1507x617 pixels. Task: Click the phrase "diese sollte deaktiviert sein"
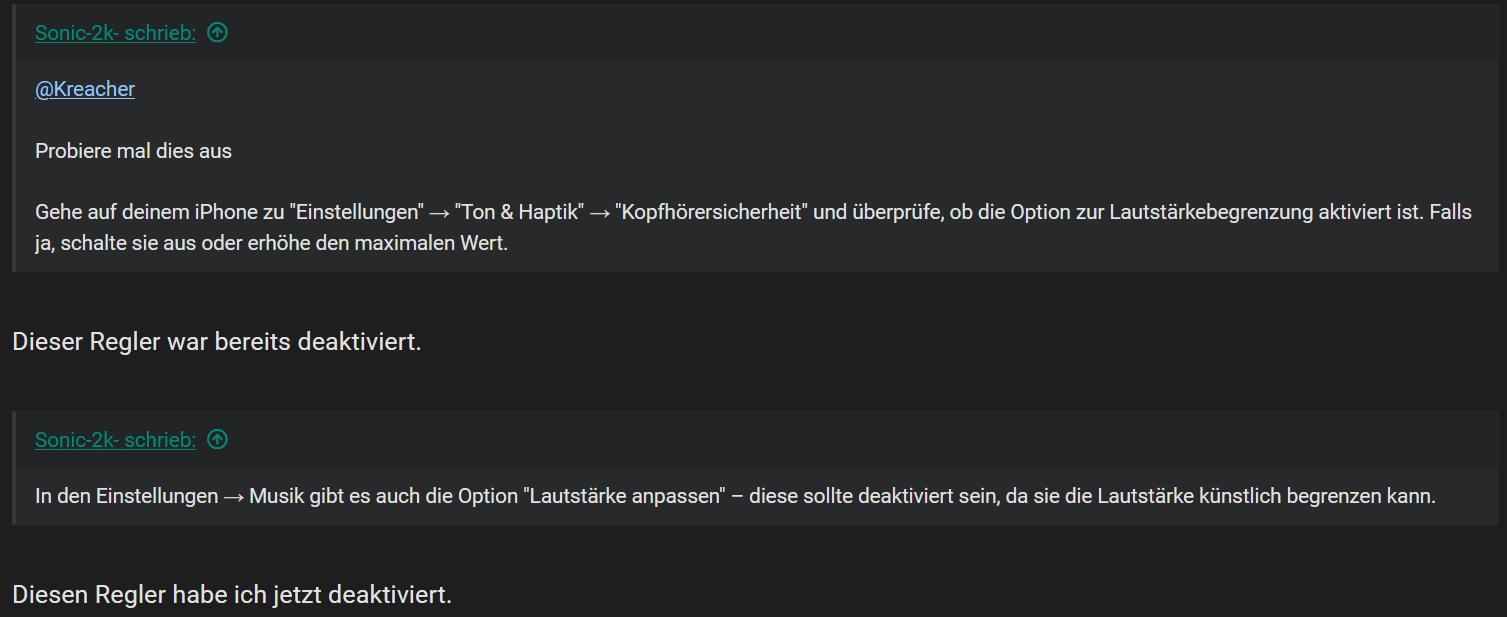[874, 497]
